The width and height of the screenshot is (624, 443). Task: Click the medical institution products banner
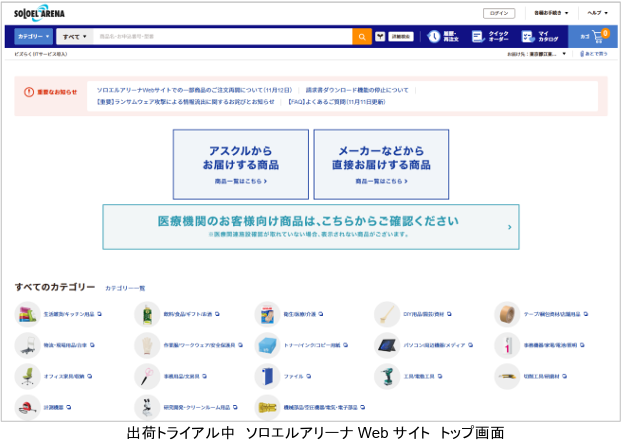click(310, 226)
